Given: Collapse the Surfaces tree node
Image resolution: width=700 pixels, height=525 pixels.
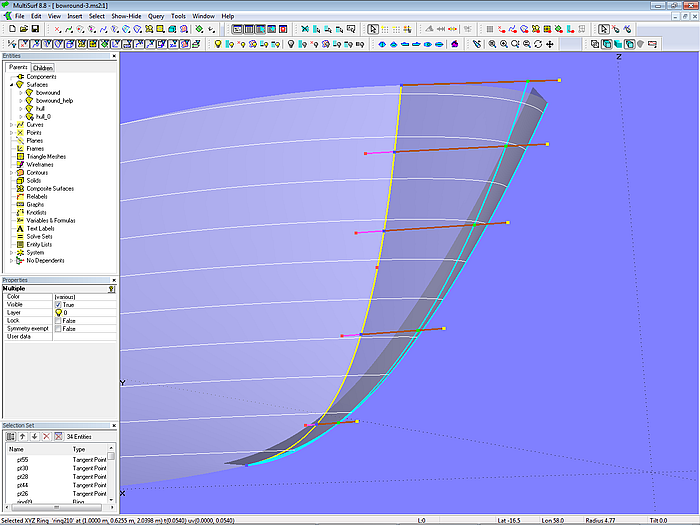Looking at the screenshot, I should click(x=12, y=85).
